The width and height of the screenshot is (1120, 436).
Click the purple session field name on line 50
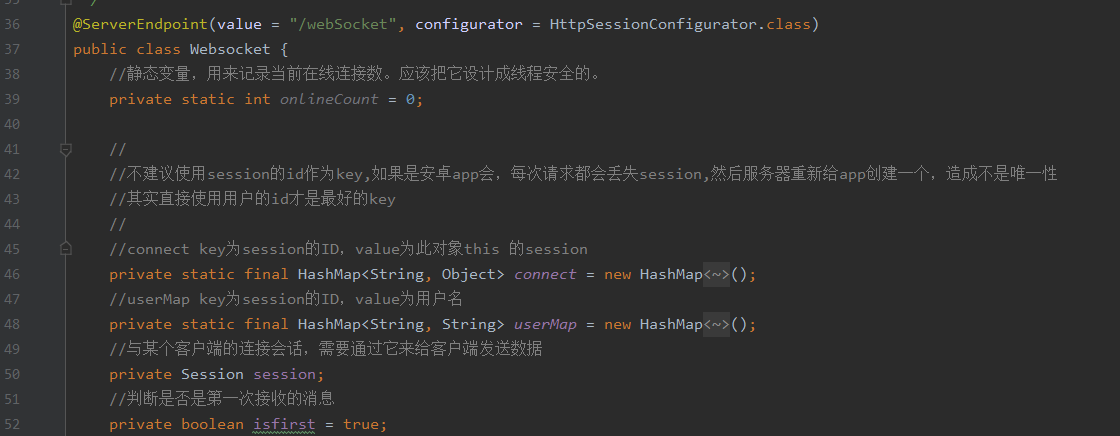click(x=284, y=375)
